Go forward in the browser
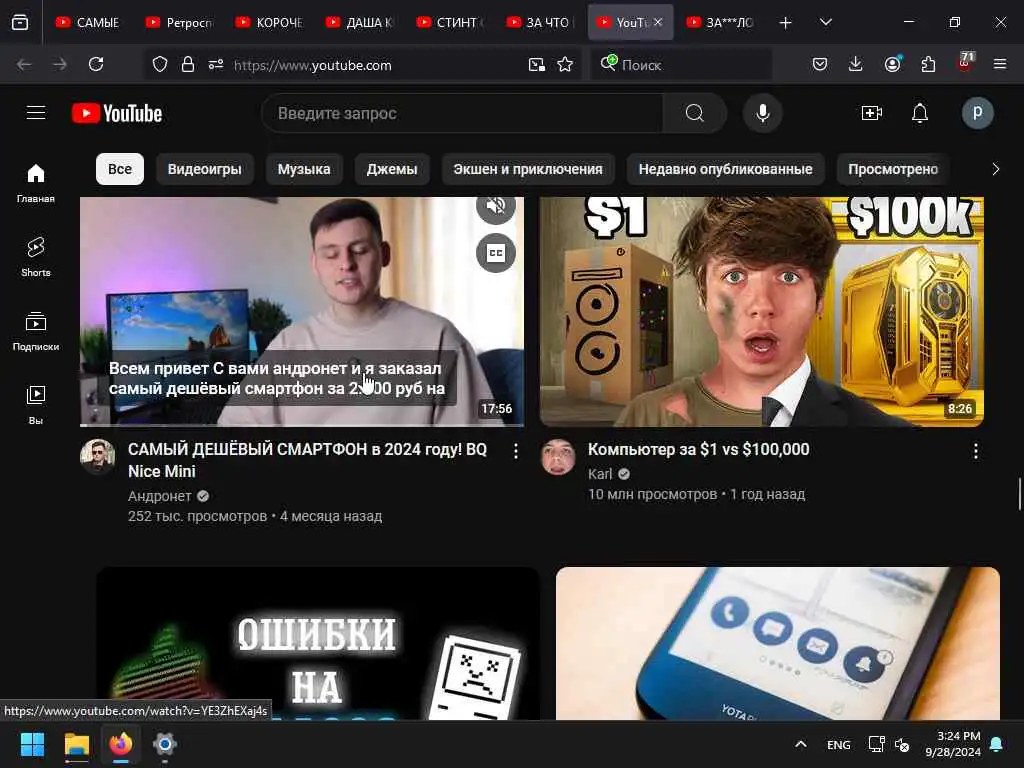 click(59, 64)
